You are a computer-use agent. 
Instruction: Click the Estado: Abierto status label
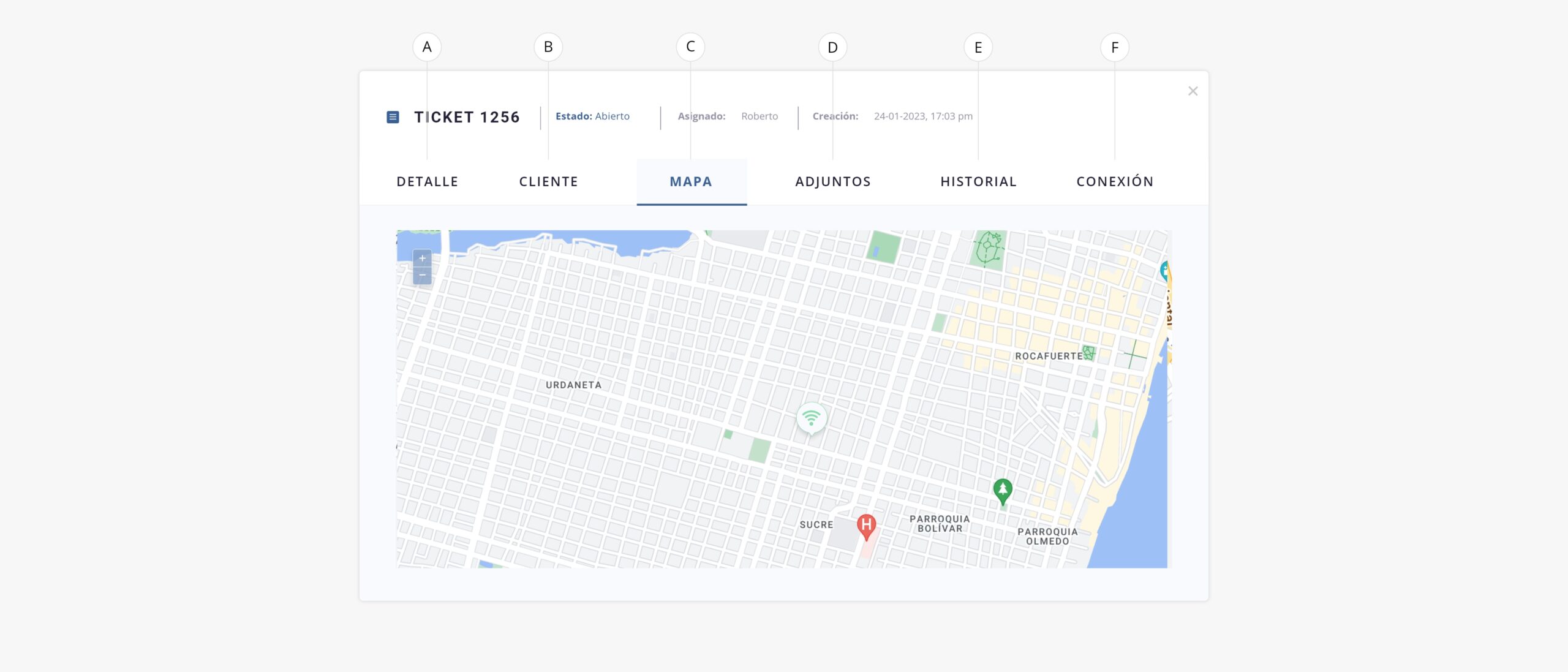[x=592, y=116]
